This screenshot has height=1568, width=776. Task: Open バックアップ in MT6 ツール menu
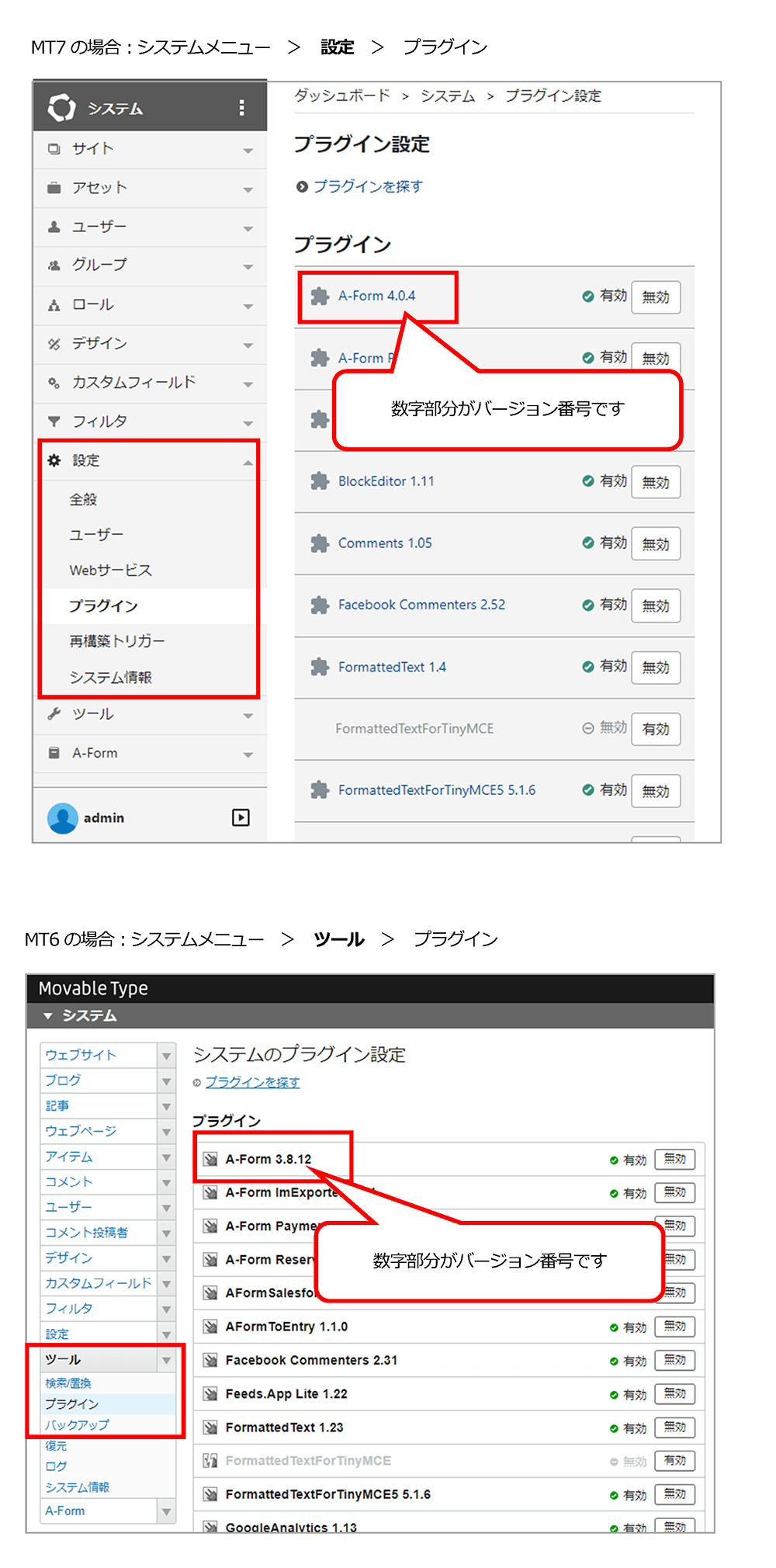pyautogui.click(x=77, y=1425)
